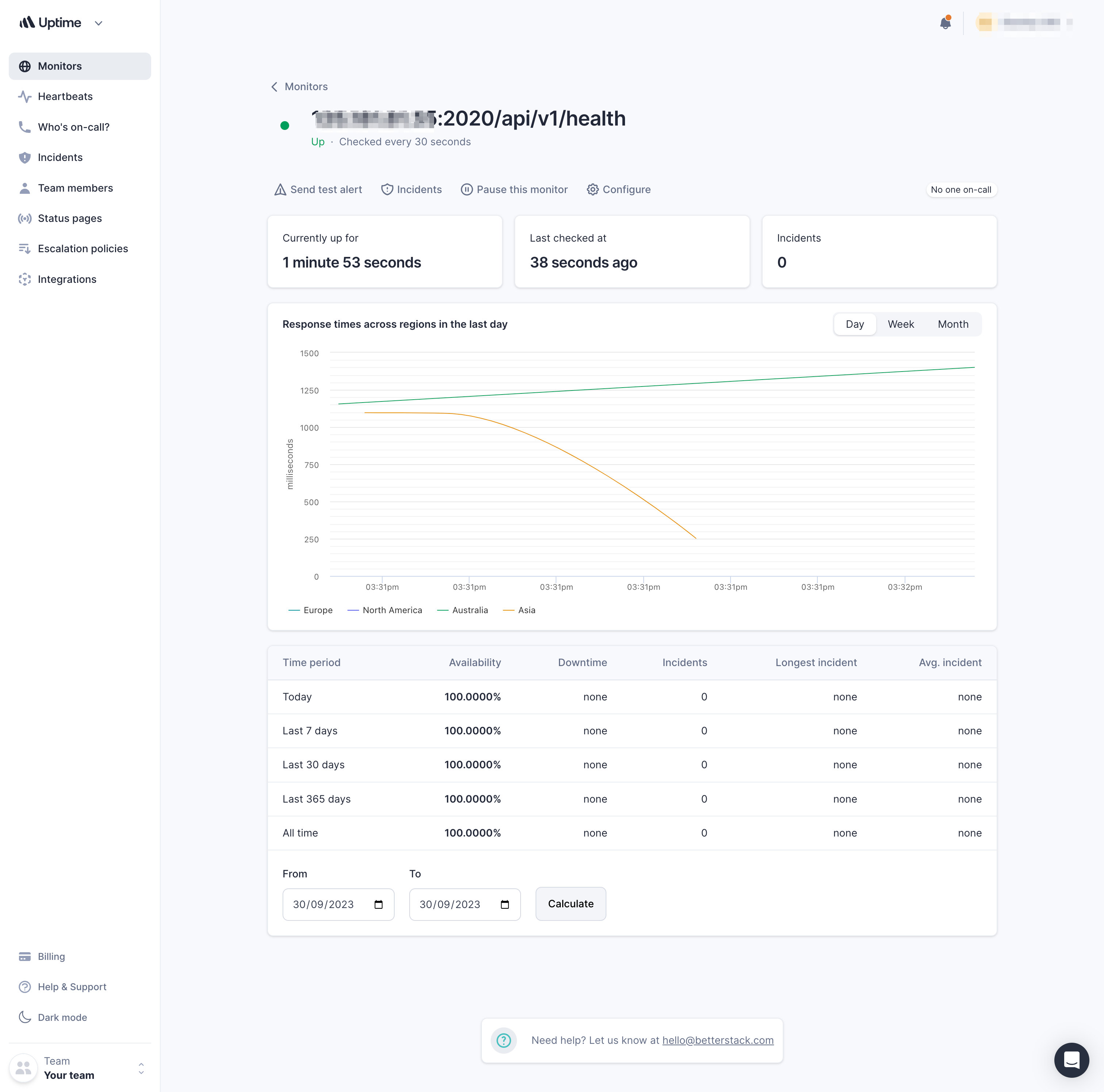The height and width of the screenshot is (1092, 1104).
Task: Toggle Dark mode in the sidebar
Action: click(x=62, y=1017)
